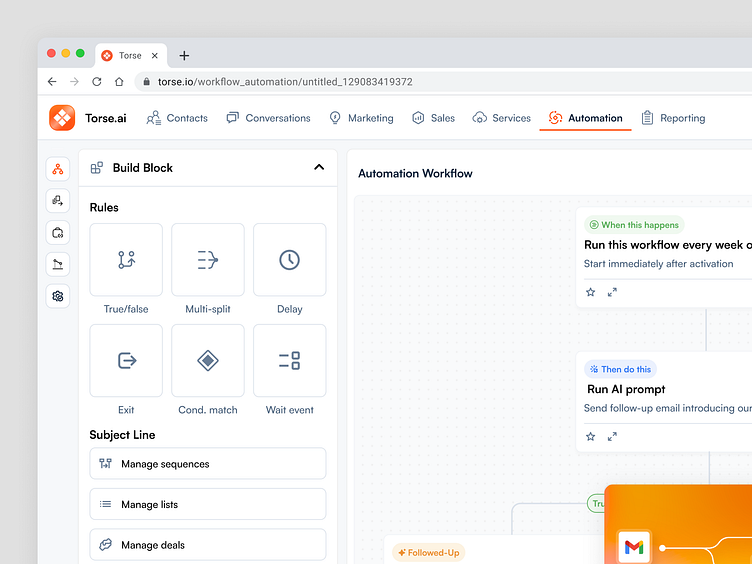Click the Build Block blocks icon
This screenshot has width=752, height=564.
pyautogui.click(x=96, y=167)
